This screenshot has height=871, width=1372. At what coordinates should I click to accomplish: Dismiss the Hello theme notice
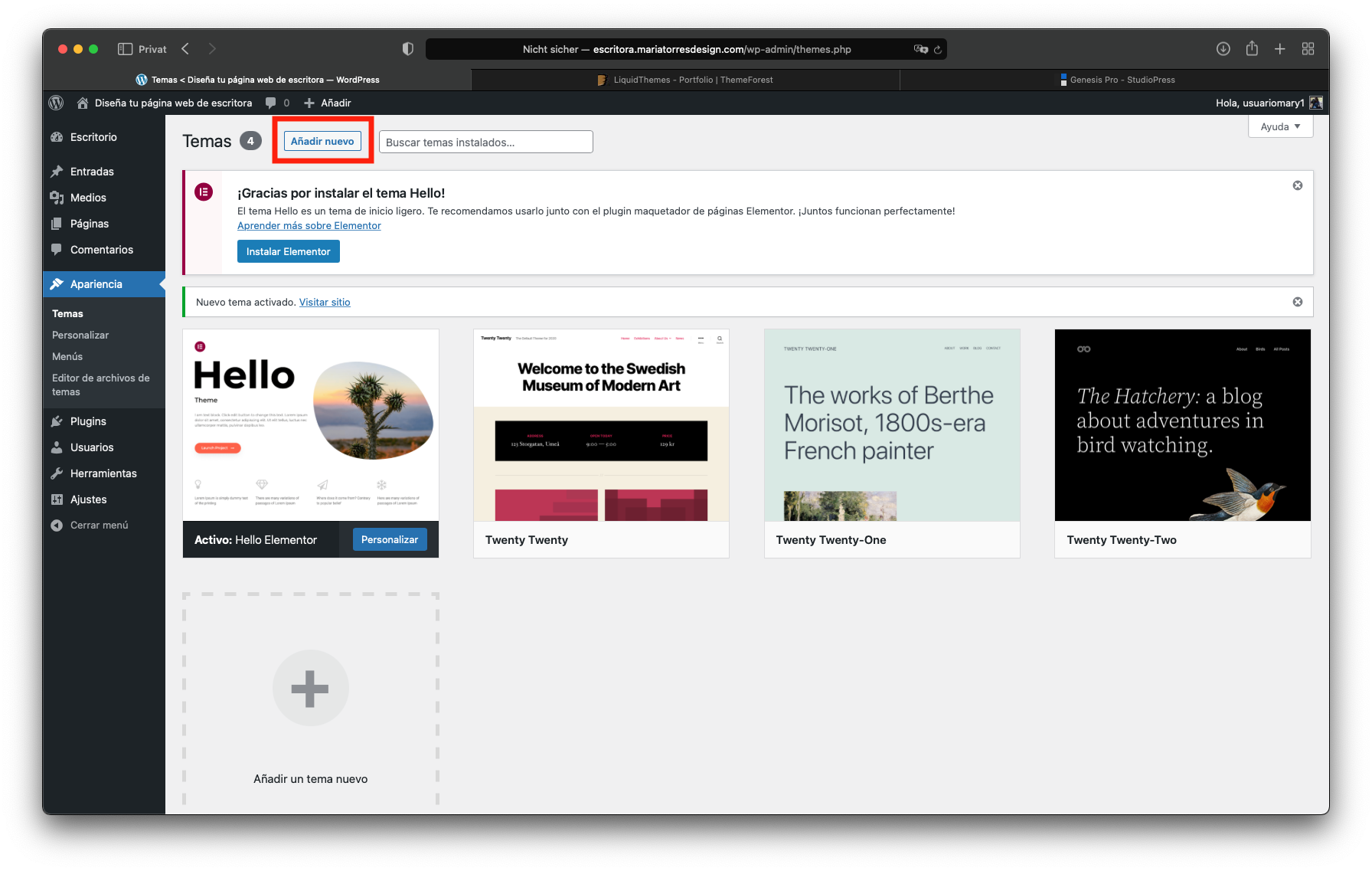point(1298,185)
